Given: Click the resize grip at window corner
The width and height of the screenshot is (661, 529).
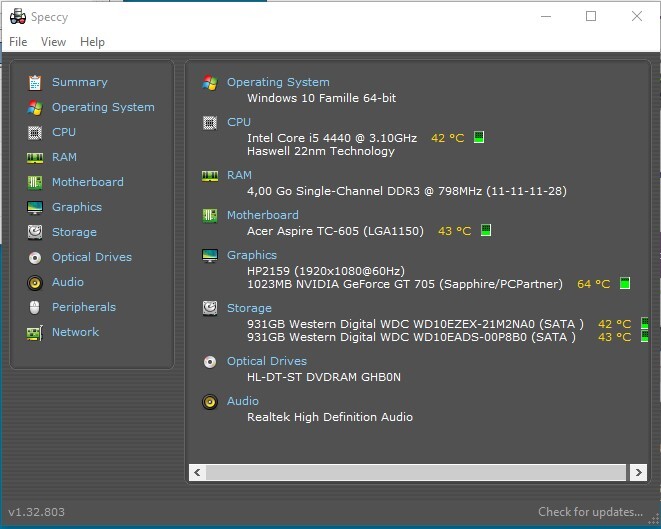Looking at the screenshot, I should (653, 521).
